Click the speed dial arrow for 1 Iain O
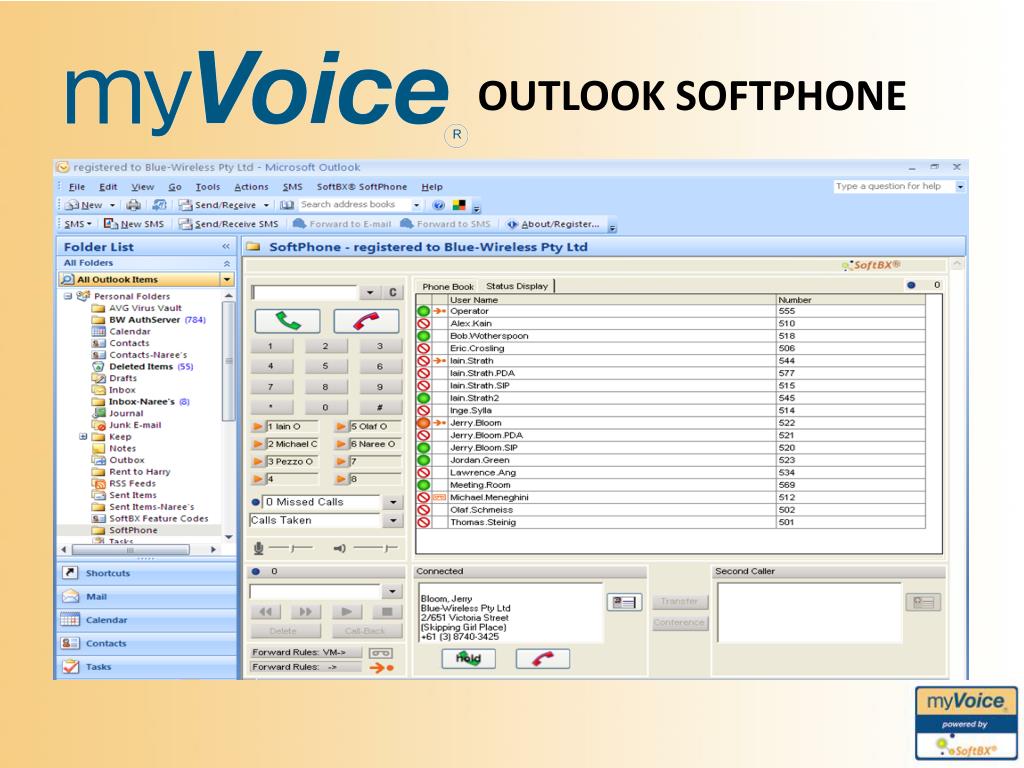 coord(258,426)
